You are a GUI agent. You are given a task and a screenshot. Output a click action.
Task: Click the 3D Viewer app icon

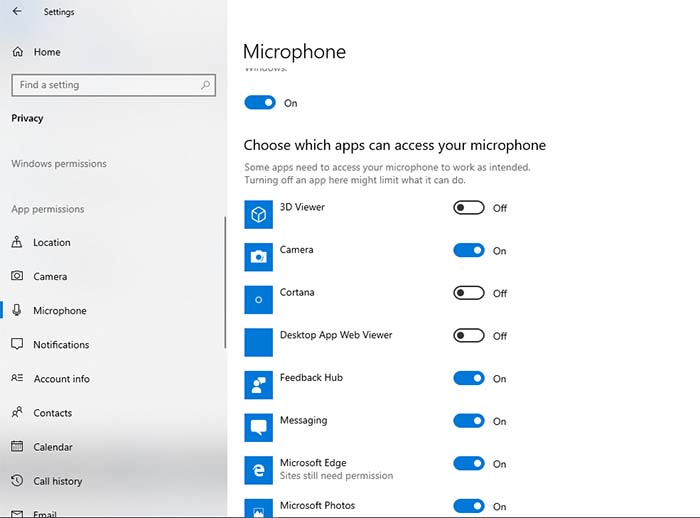pyautogui.click(x=258, y=214)
